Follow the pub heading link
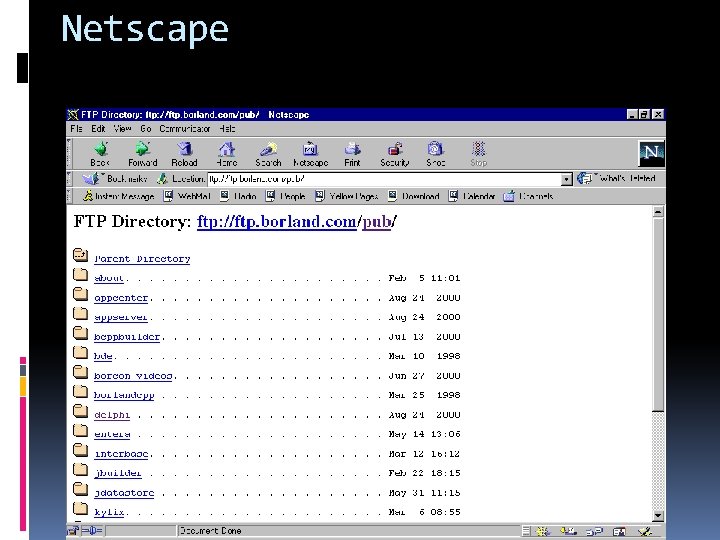This screenshot has width=720, height=540. coord(377,222)
